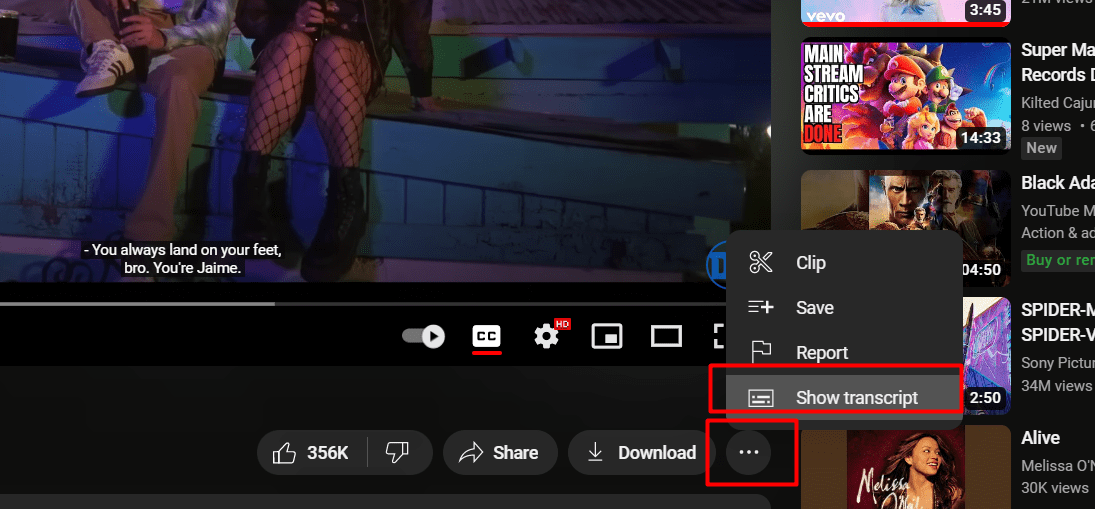The image size is (1095, 509).
Task: Open the HD settings gear
Action: tap(547, 337)
